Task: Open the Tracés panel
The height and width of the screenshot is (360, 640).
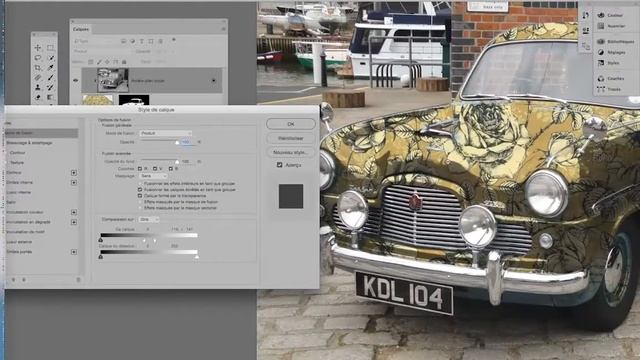Action: coord(609,89)
